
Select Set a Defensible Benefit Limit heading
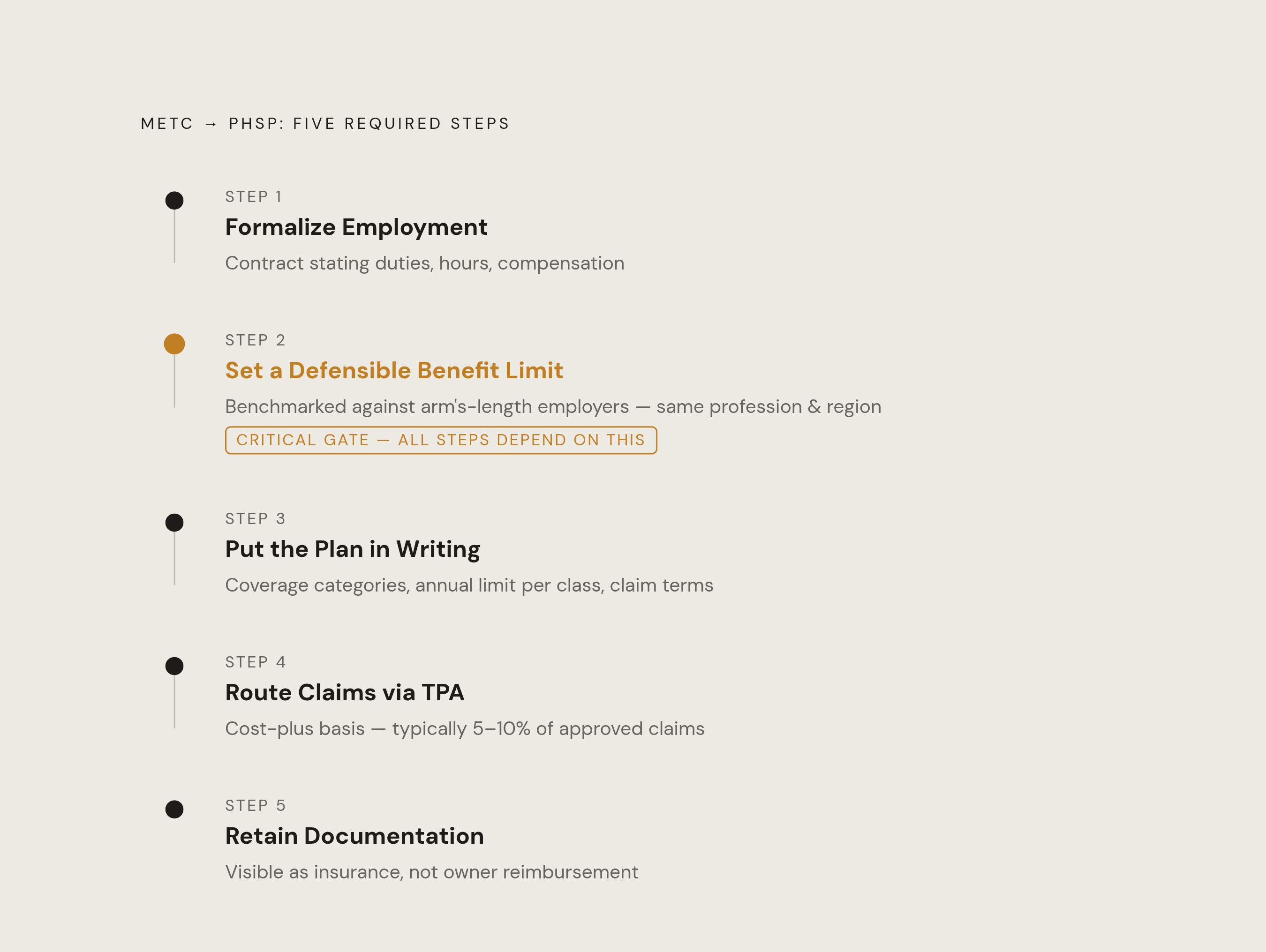pyautogui.click(x=394, y=371)
